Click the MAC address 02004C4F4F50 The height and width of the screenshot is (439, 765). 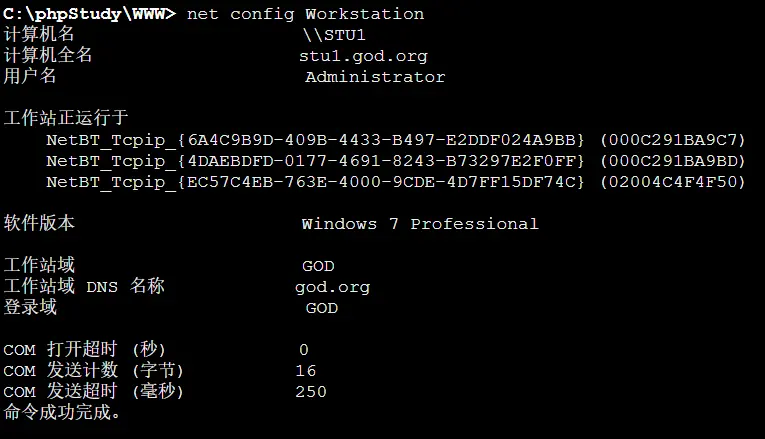click(673, 181)
